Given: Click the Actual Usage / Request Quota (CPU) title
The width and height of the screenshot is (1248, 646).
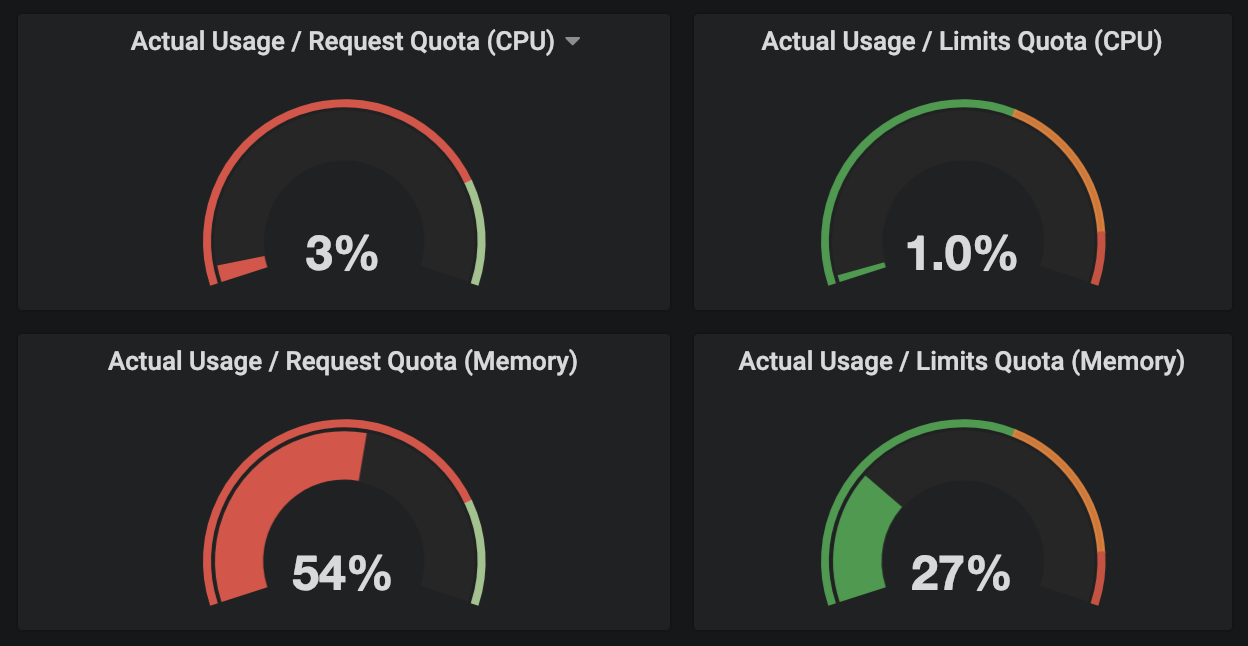Looking at the screenshot, I should (x=342, y=42).
